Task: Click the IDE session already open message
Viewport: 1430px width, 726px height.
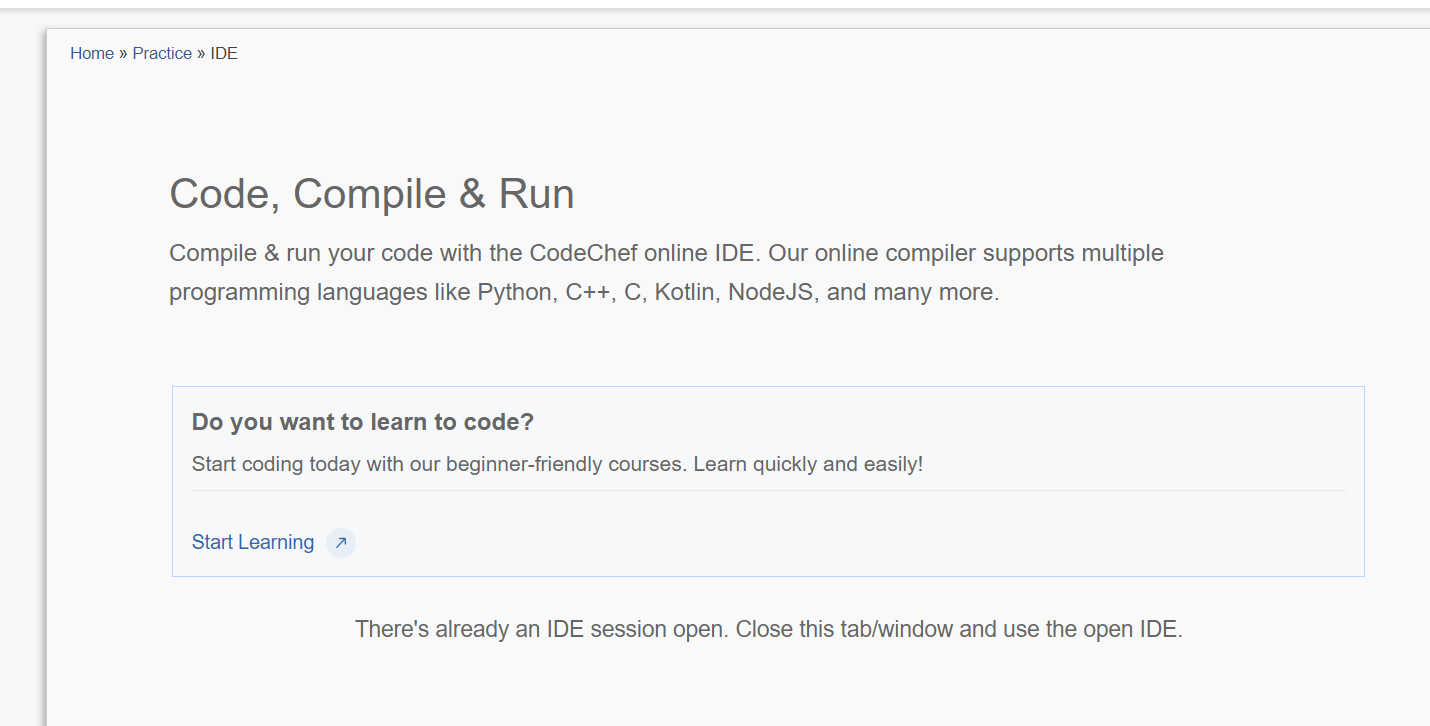Action: coord(769,630)
